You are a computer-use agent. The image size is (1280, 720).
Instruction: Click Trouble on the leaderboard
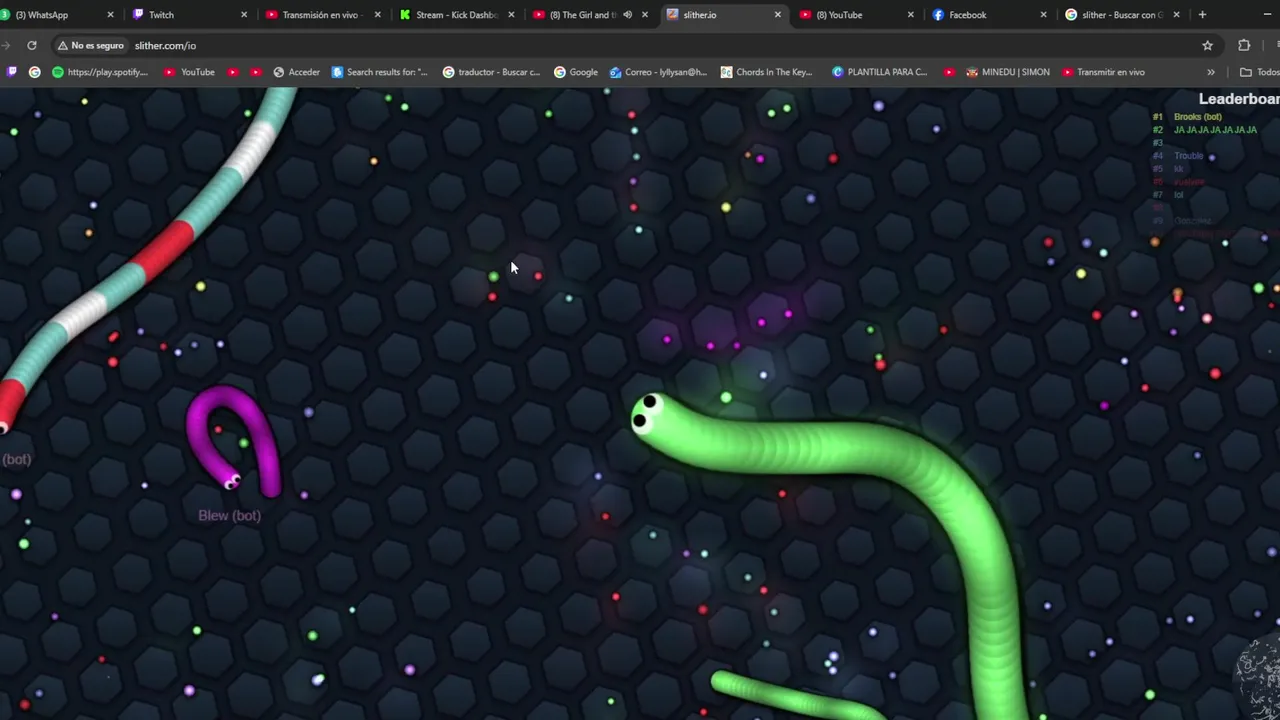pyautogui.click(x=1189, y=156)
